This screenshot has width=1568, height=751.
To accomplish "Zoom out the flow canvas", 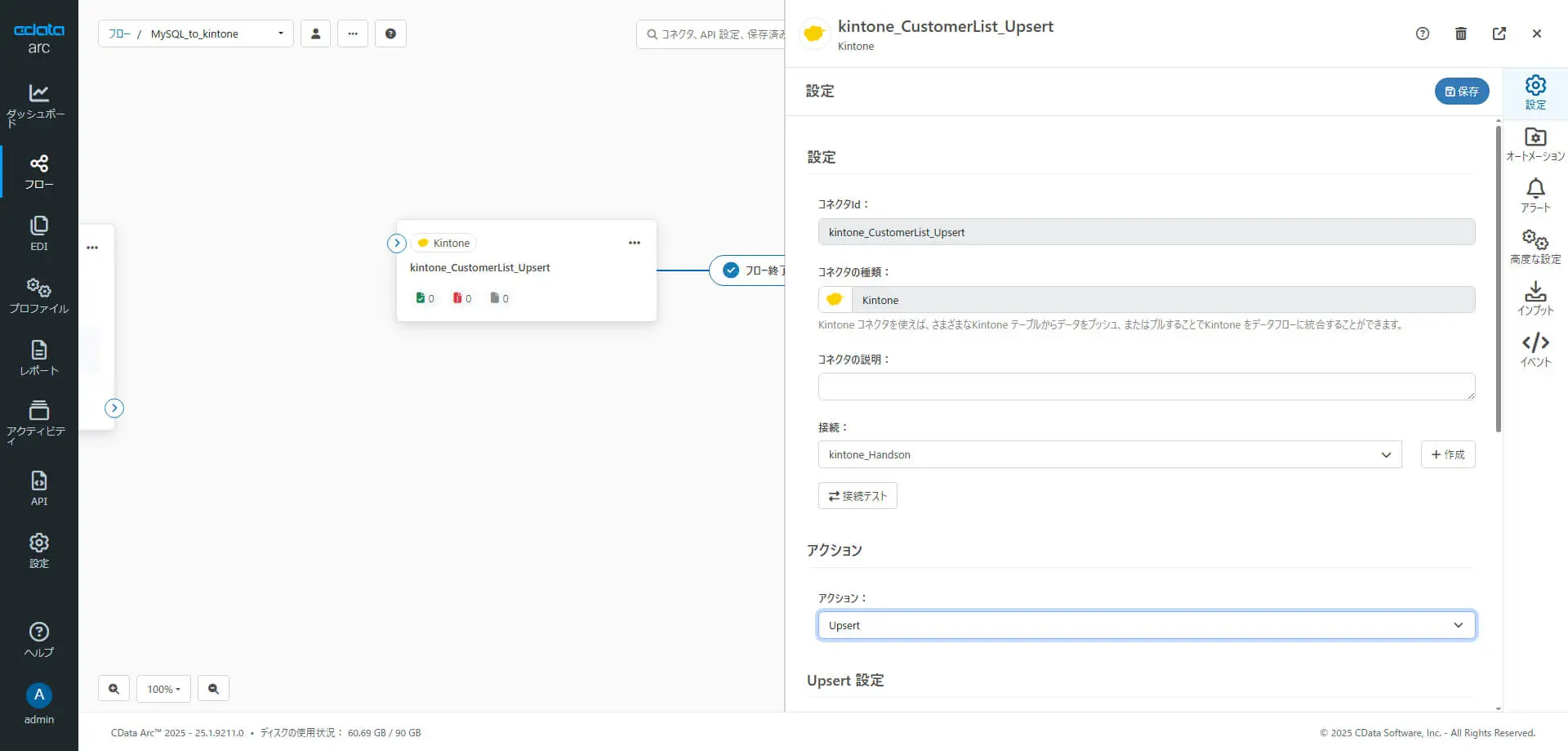I will tap(213, 689).
